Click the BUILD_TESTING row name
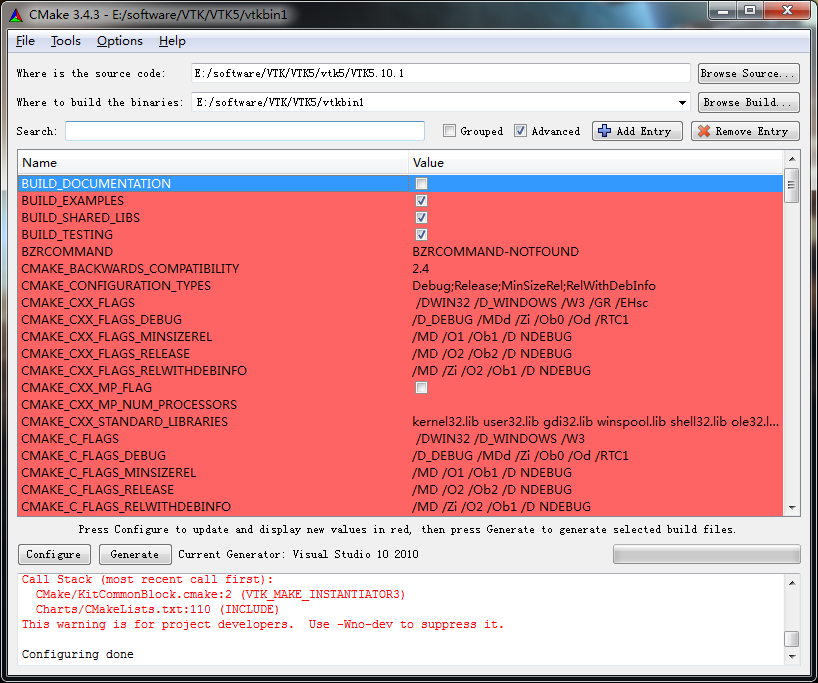Screen dimensions: 818x683 click(67, 235)
